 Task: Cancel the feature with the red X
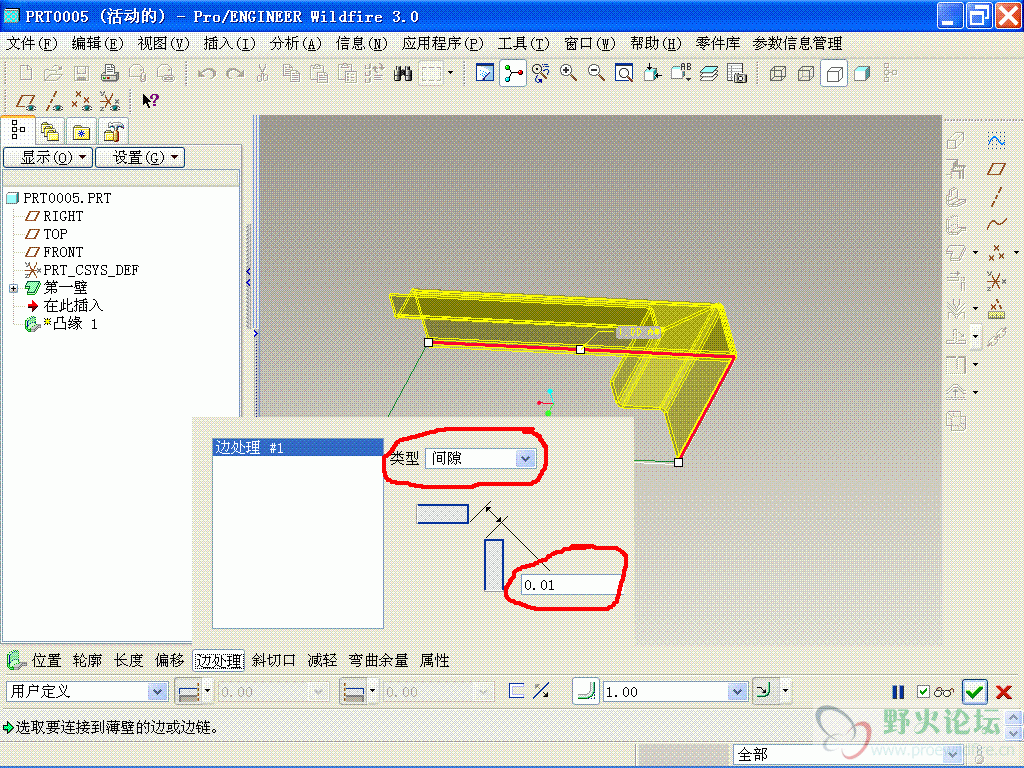pos(1004,692)
